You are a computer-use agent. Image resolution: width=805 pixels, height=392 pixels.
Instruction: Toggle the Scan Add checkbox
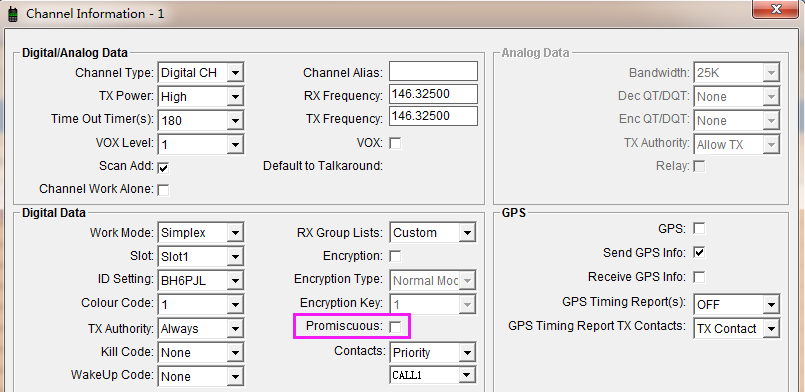point(163,167)
